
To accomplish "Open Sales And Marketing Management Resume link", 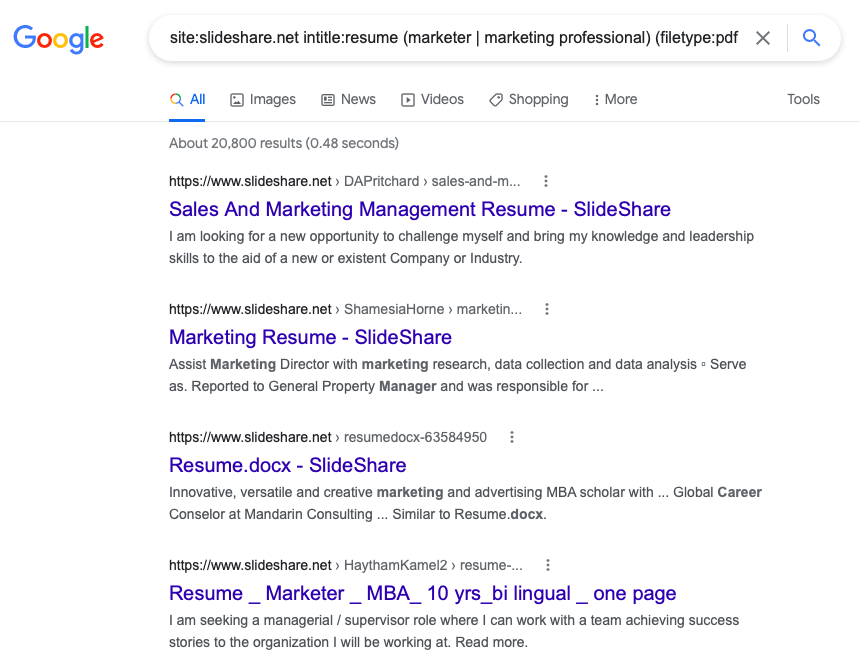I will click(419, 209).
